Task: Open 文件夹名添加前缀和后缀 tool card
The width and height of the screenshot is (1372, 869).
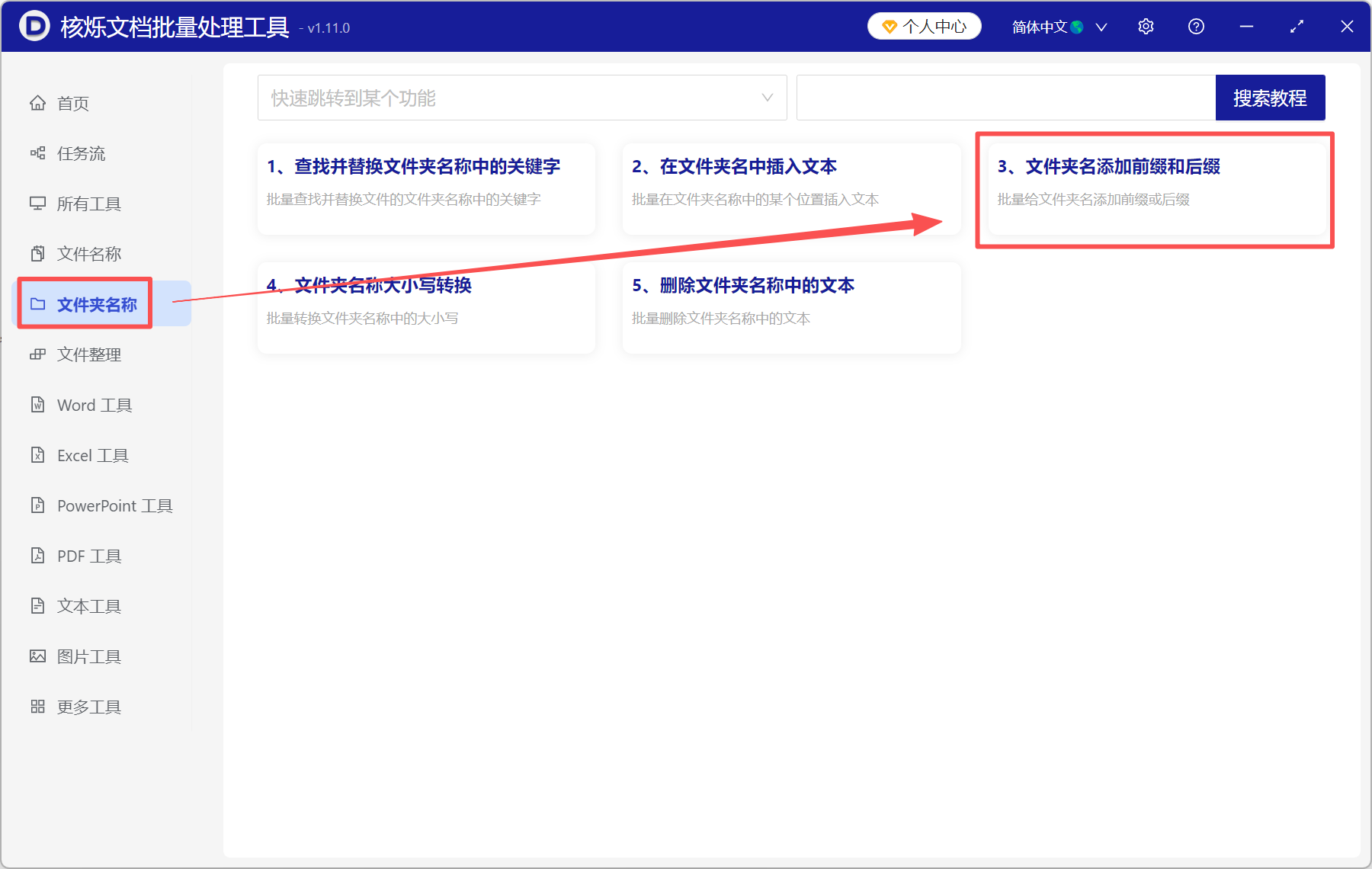Action: tap(1155, 191)
